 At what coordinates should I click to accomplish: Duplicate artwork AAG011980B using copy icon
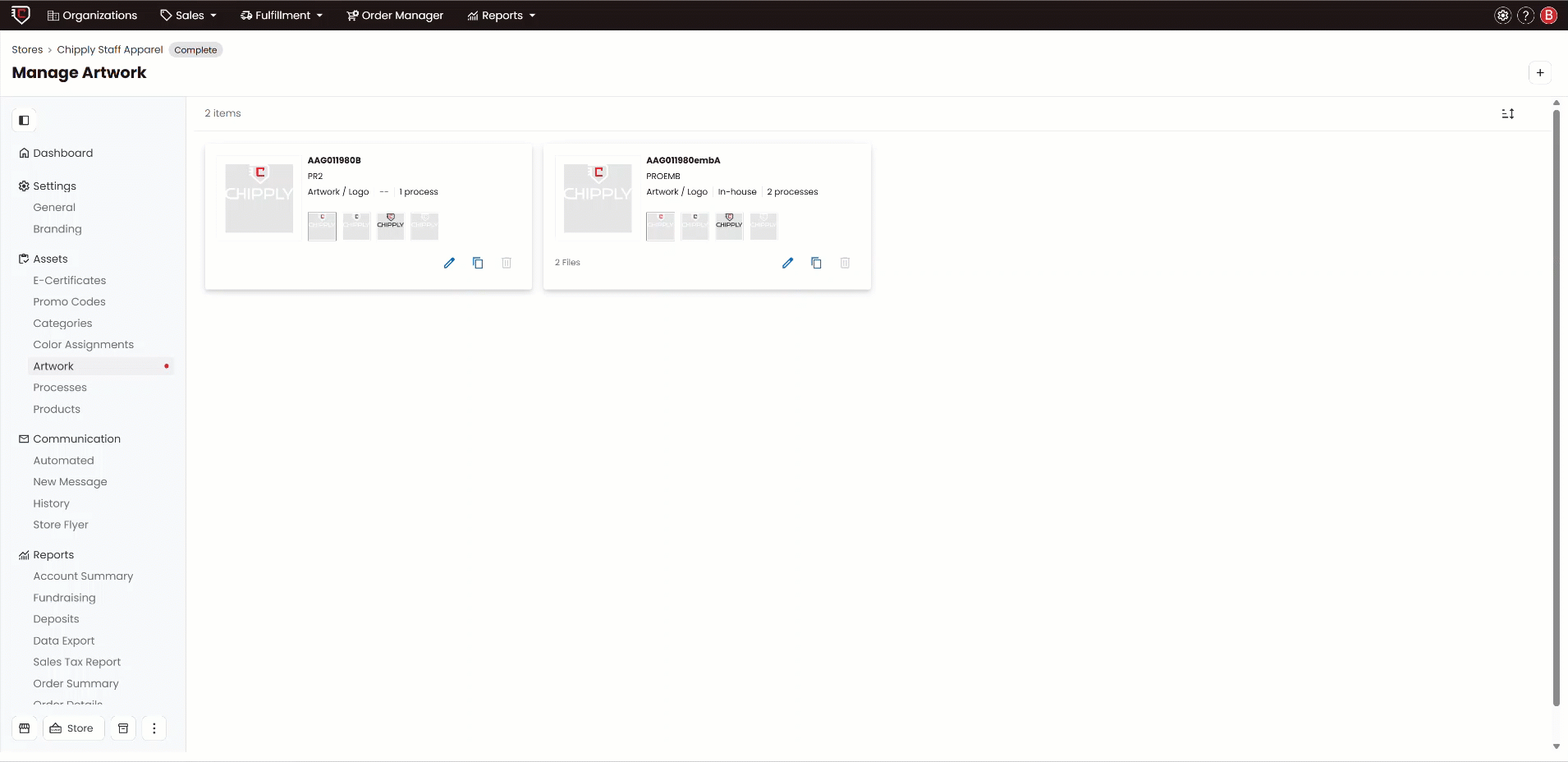point(478,263)
